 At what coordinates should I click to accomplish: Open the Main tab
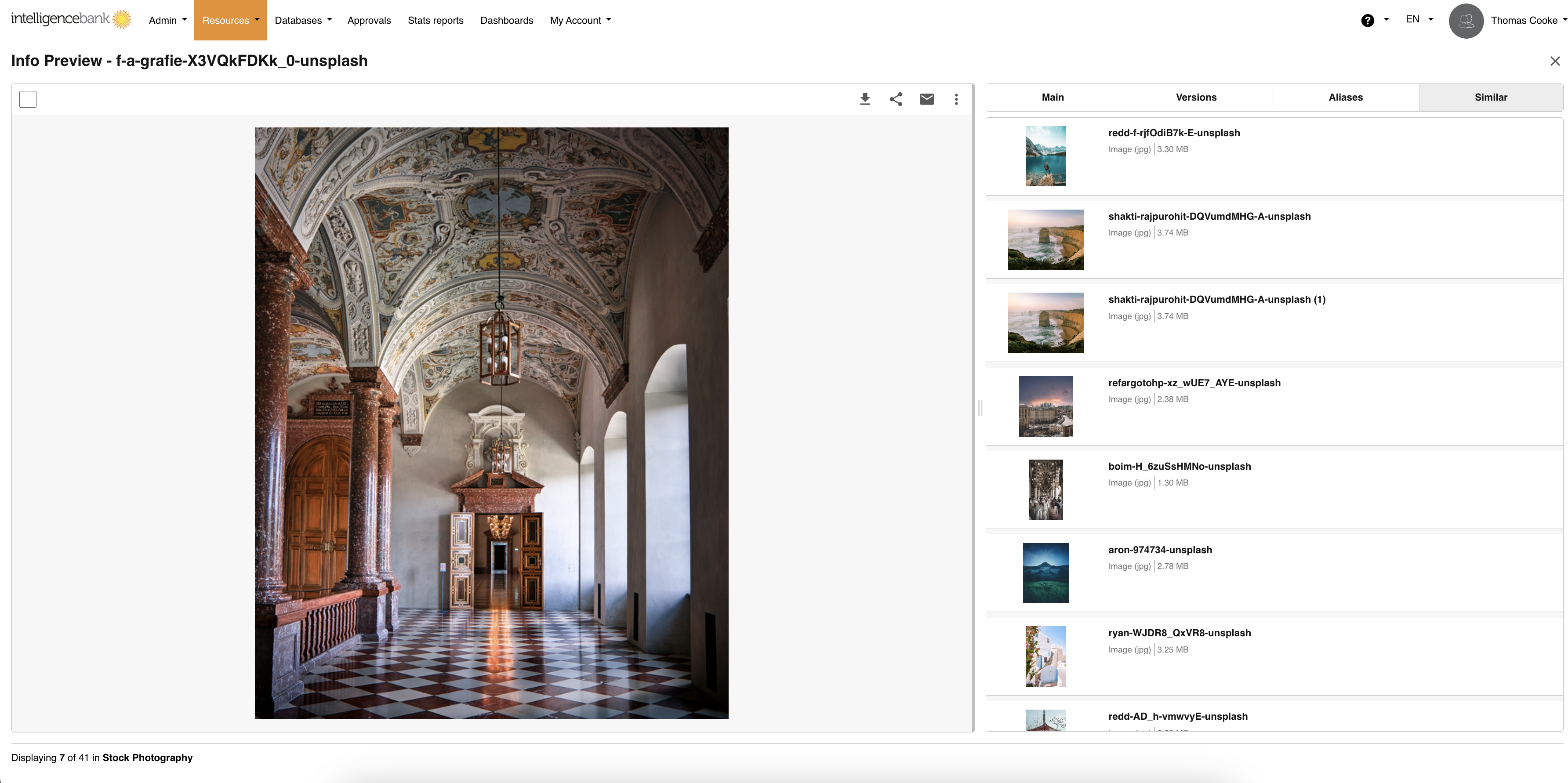[x=1053, y=98]
